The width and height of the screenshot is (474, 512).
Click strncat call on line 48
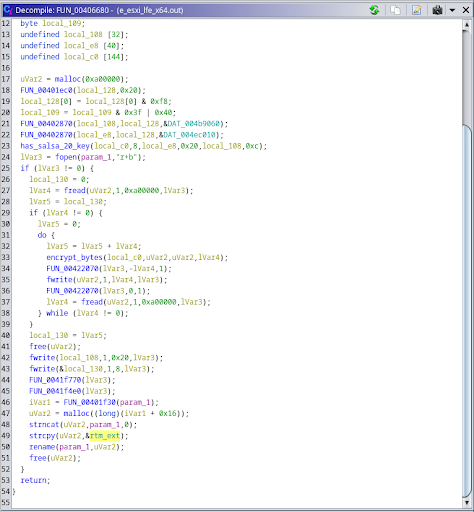tap(44, 425)
